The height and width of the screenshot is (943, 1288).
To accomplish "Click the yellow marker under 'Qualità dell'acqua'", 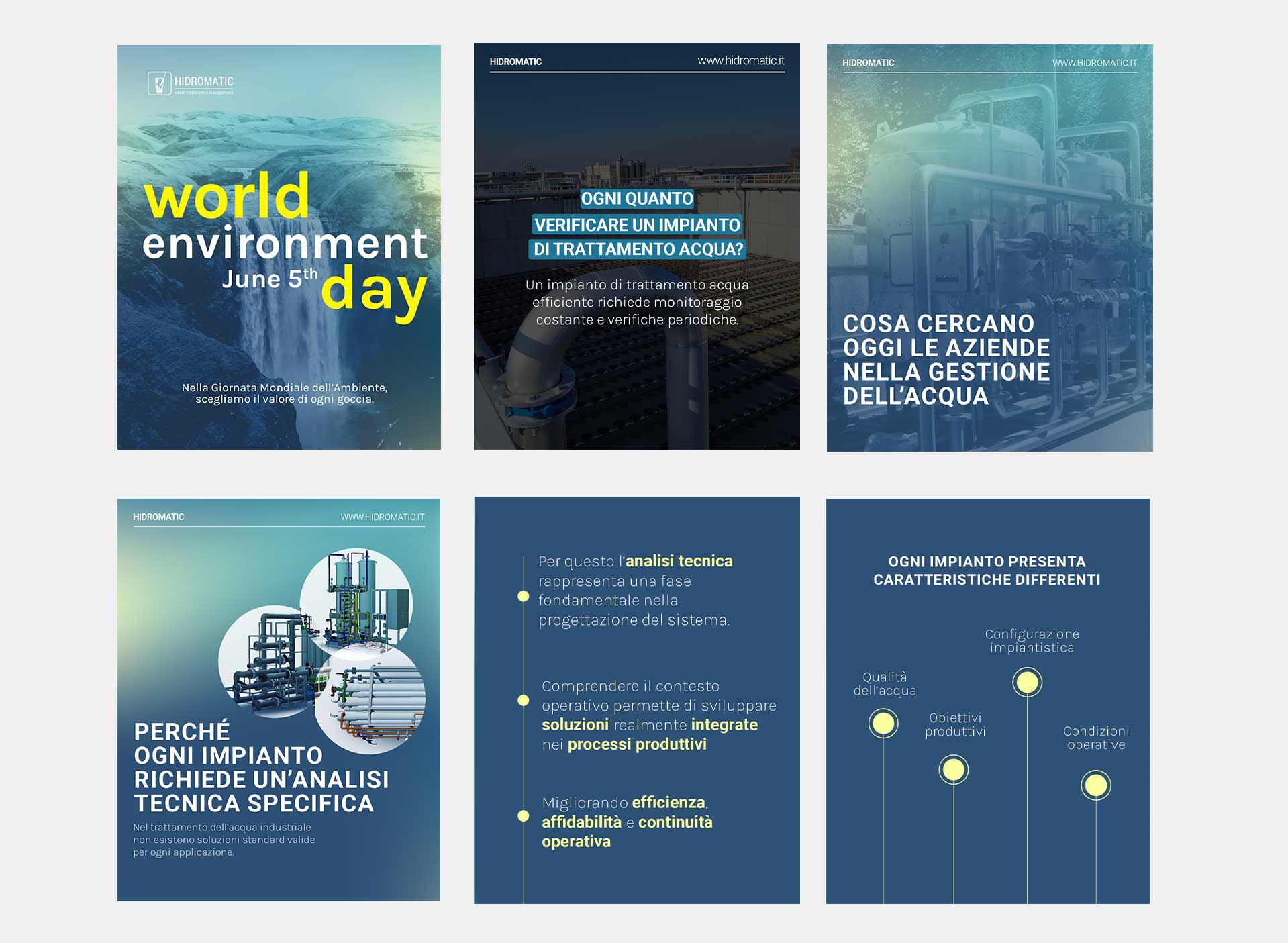I will tap(883, 724).
